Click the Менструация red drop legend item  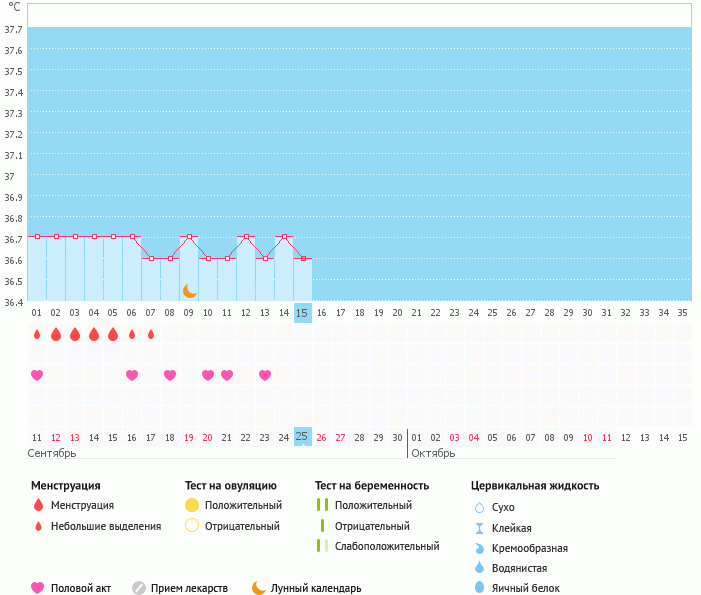(38, 505)
